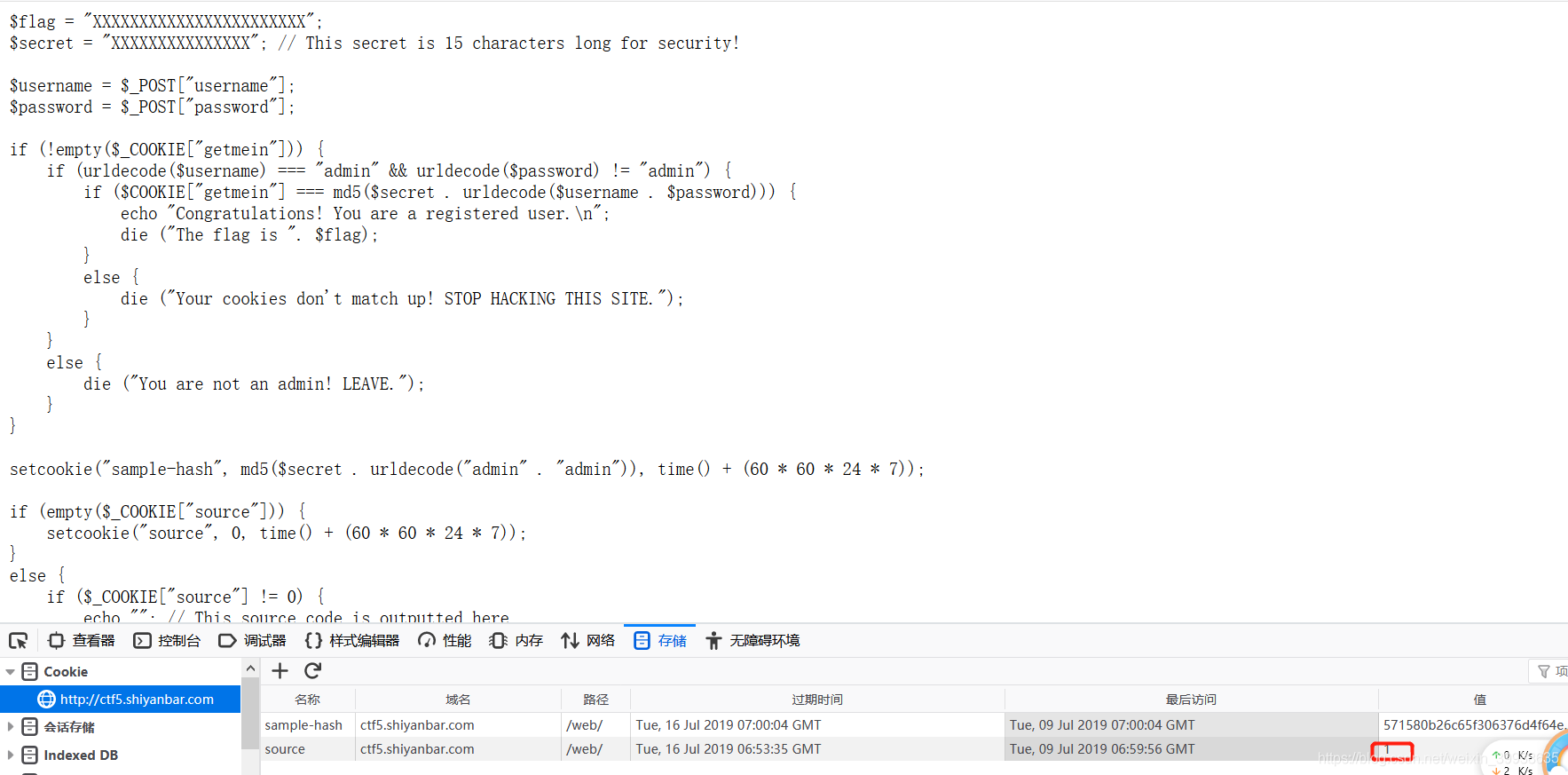
Task: Click ctf5.shiyanbar.com domain in sample-hash row
Action: pyautogui.click(x=417, y=725)
